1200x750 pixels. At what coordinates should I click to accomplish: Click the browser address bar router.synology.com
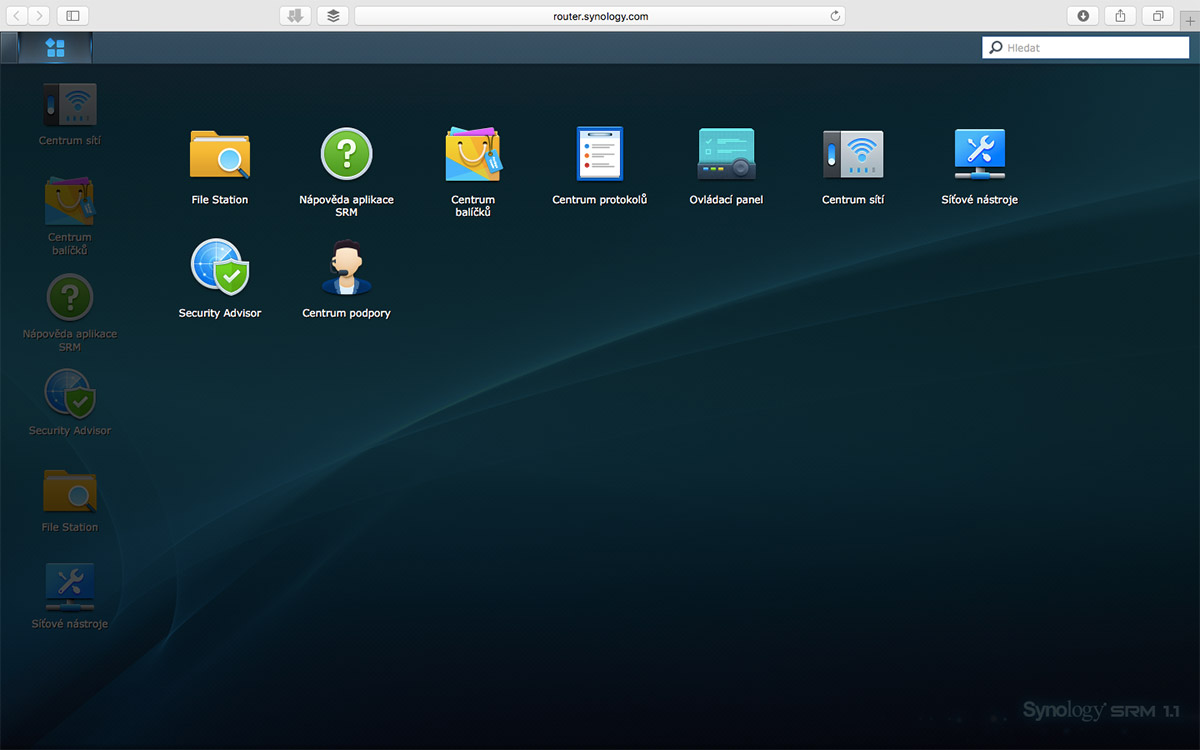600,16
